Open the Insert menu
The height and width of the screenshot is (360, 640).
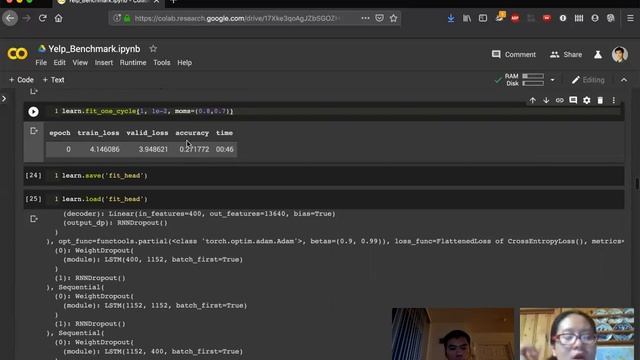pos(104,63)
